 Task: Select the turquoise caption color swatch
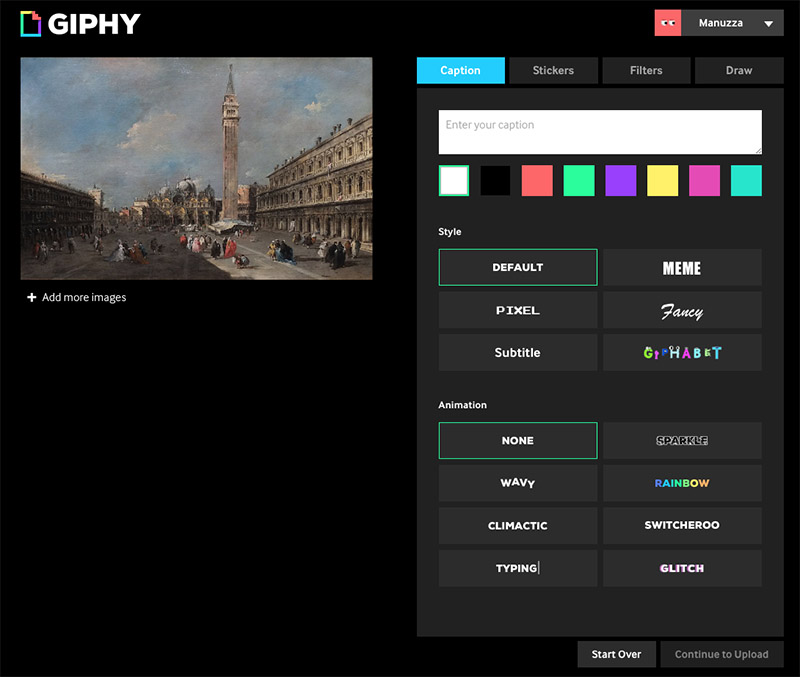pos(746,181)
